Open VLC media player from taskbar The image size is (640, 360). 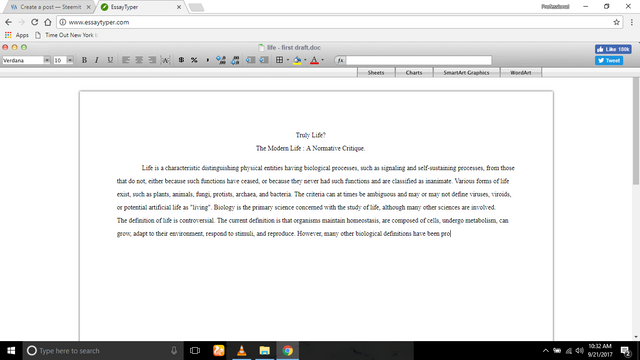pyautogui.click(x=242, y=351)
